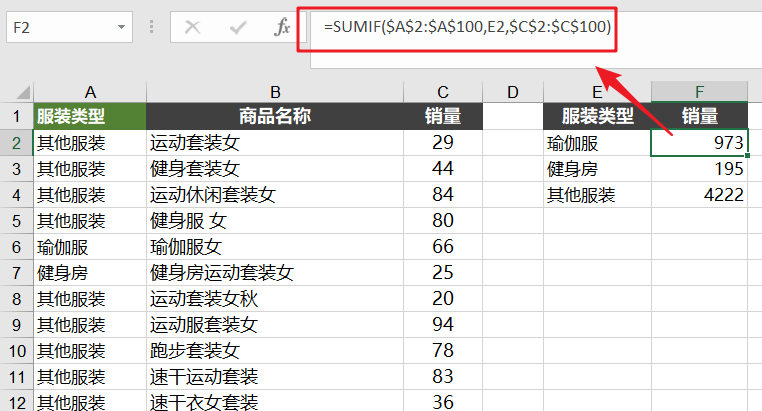Click cell 运动服套装女
The height and width of the screenshot is (411, 762).
click(x=275, y=325)
